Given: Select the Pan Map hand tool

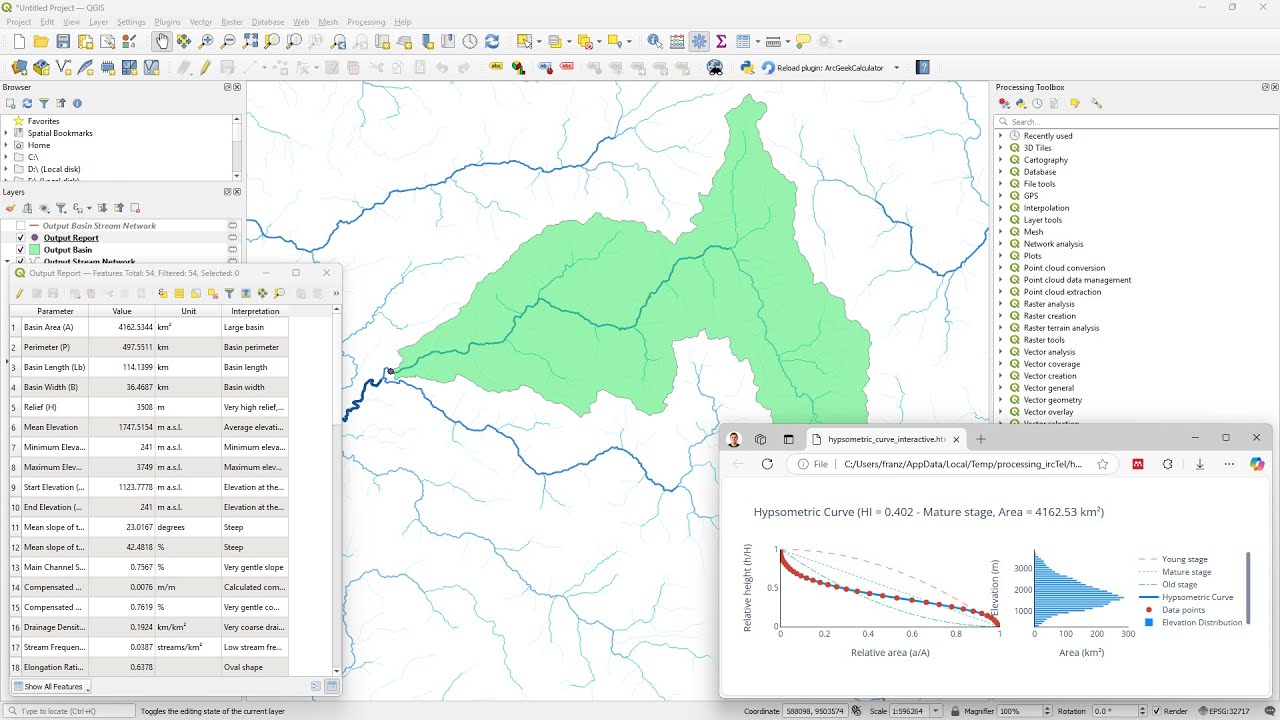Looking at the screenshot, I should tap(162, 41).
